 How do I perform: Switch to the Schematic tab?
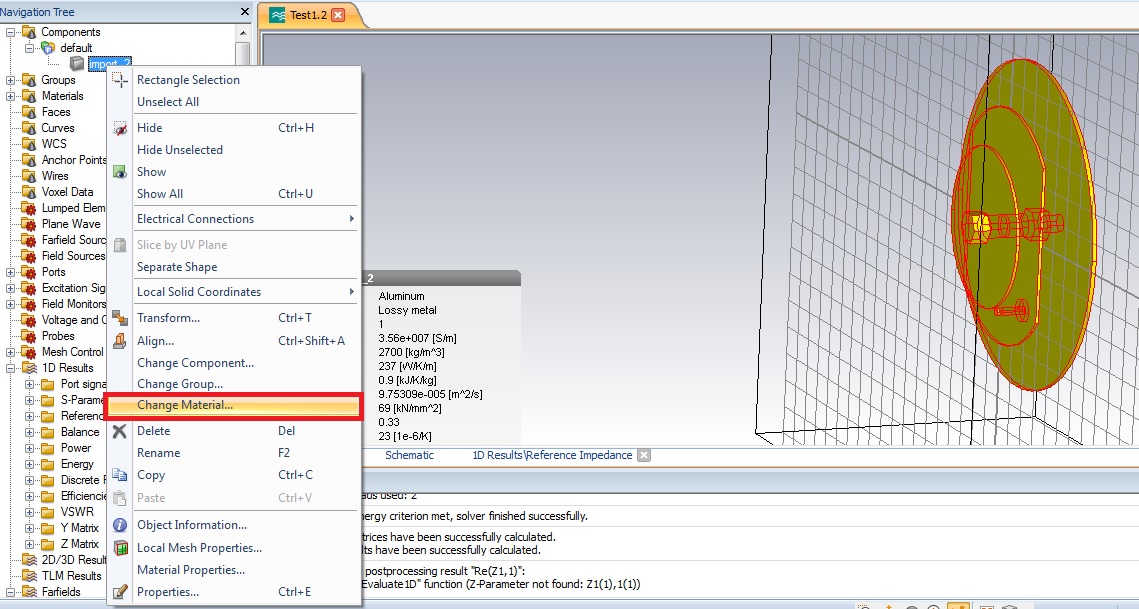[x=409, y=455]
